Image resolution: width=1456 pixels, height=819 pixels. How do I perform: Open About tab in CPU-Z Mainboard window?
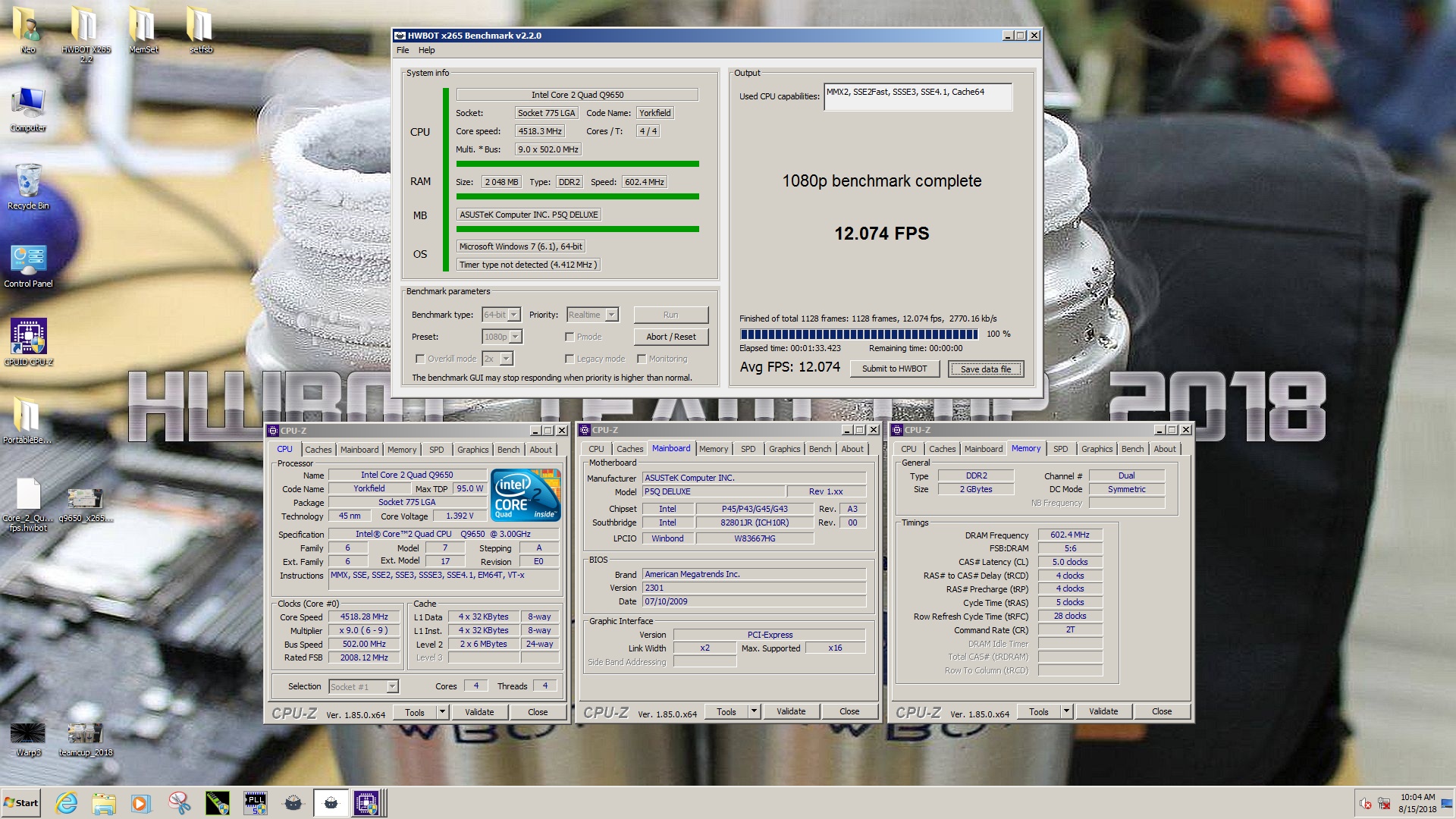click(852, 449)
